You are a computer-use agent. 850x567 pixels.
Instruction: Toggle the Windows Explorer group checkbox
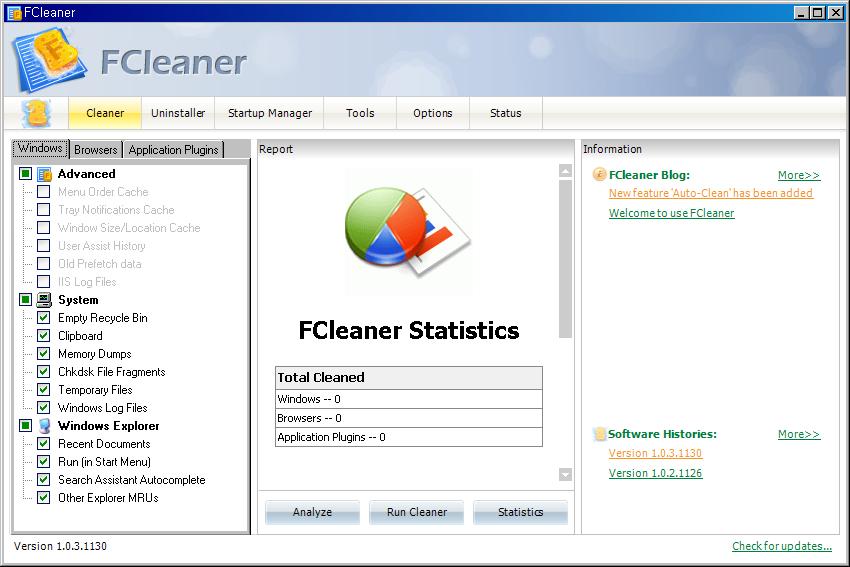click(x=25, y=425)
